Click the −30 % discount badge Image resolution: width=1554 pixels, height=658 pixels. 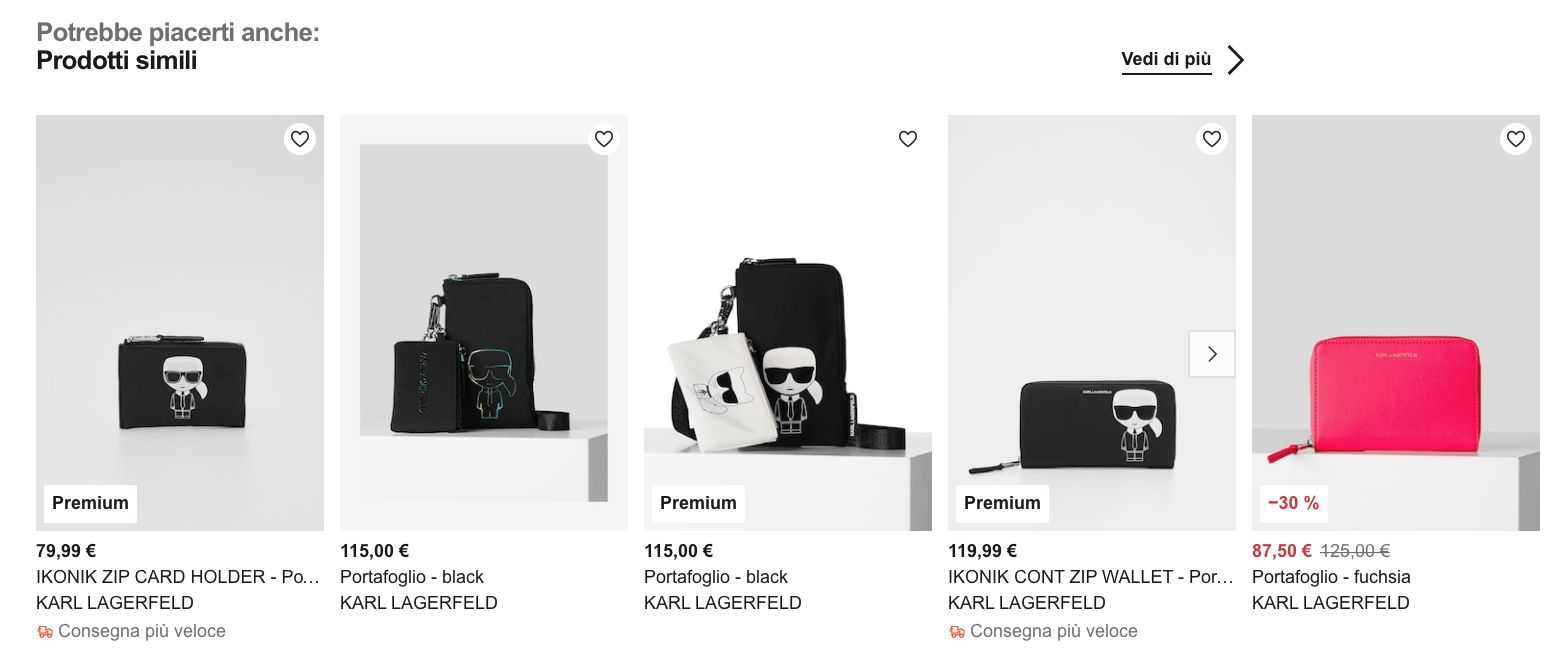coord(1294,503)
